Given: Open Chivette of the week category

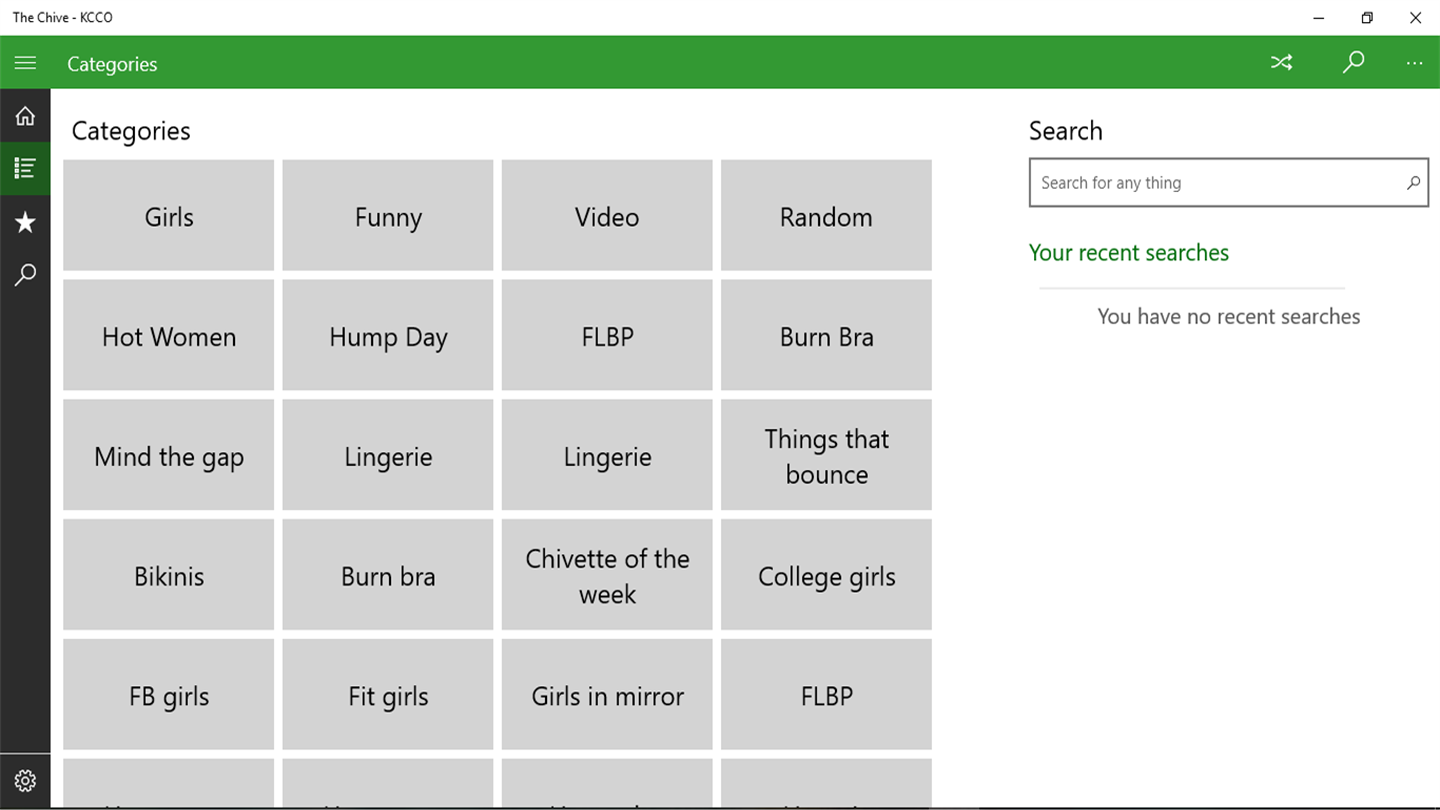Looking at the screenshot, I should tap(607, 575).
